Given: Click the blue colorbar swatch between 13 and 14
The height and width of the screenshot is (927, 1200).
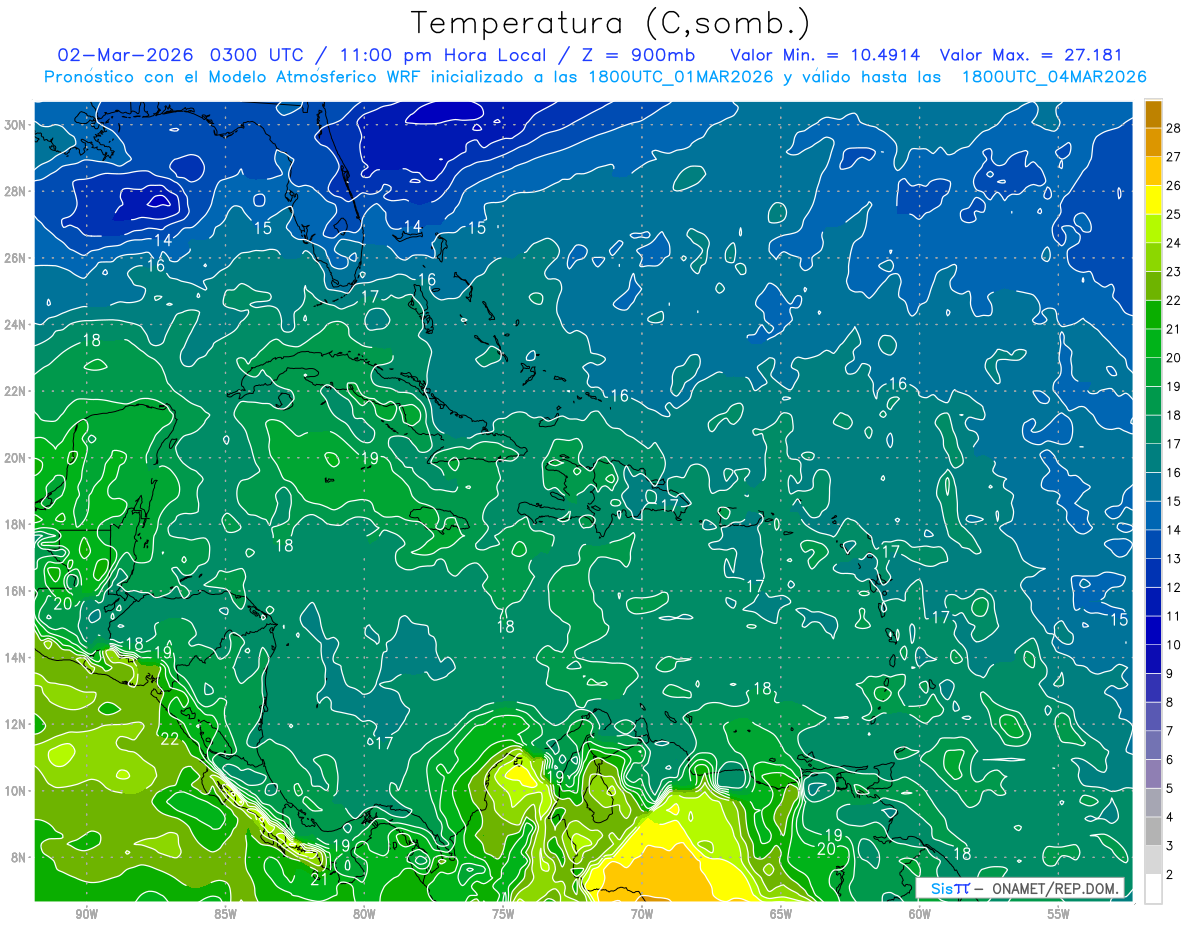Looking at the screenshot, I should pyautogui.click(x=1153, y=544).
